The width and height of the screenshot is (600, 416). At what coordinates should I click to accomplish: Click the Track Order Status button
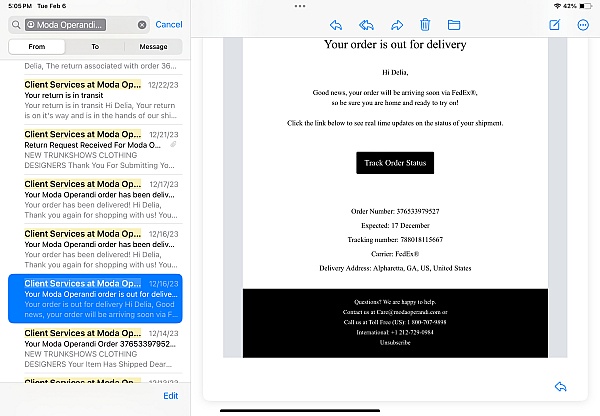(x=395, y=163)
